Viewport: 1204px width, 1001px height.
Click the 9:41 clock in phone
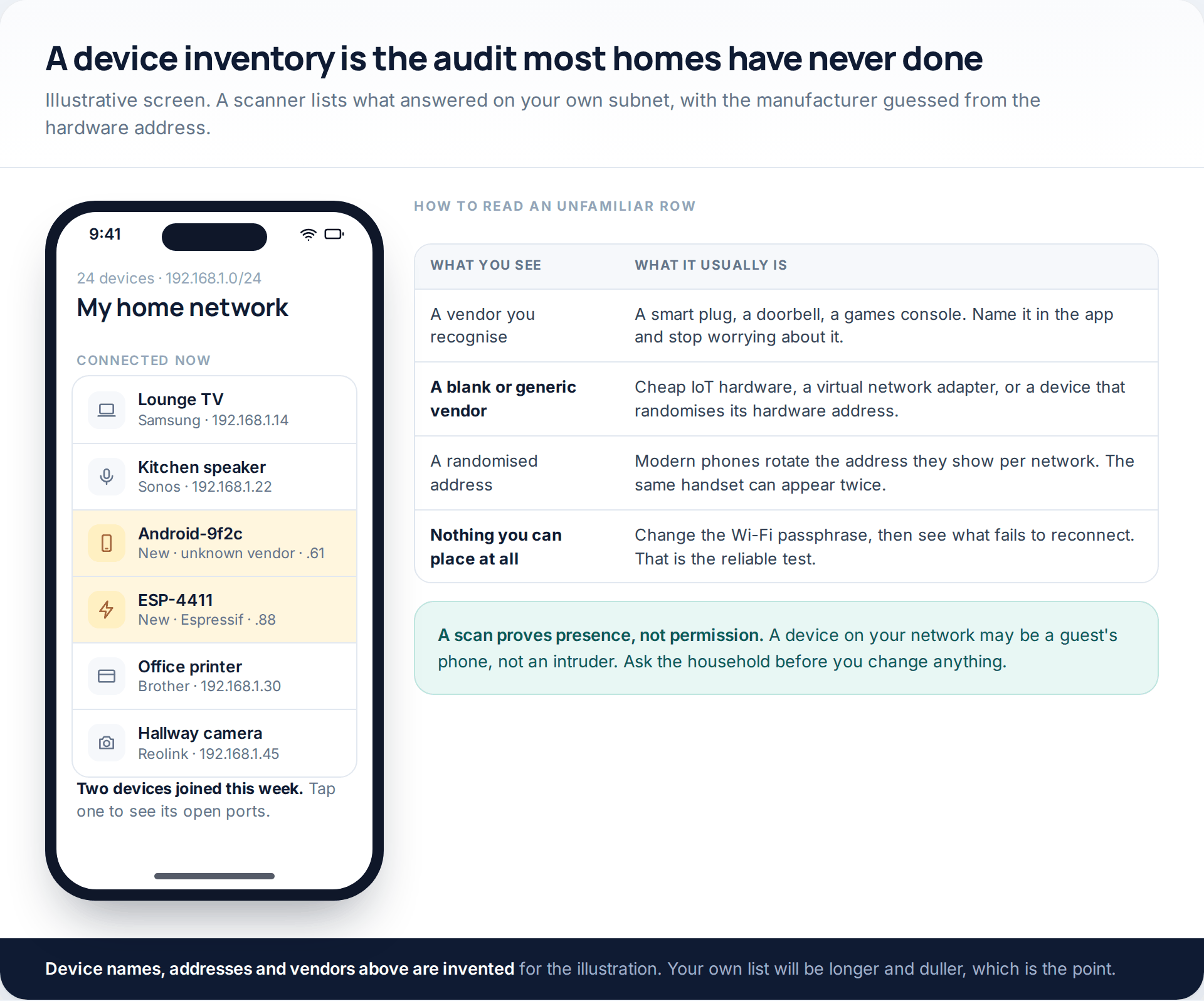pos(105,234)
